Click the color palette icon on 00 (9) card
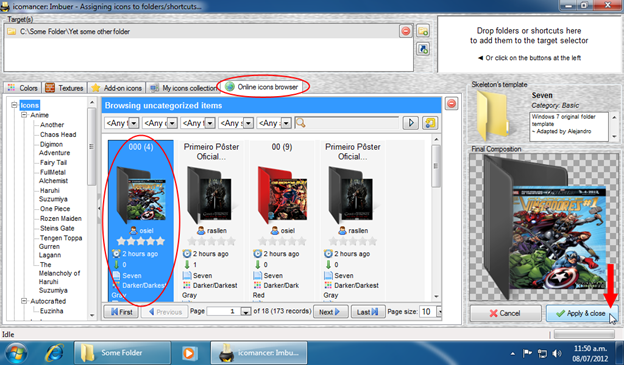Viewport: 624px width, 365px height. (257, 285)
